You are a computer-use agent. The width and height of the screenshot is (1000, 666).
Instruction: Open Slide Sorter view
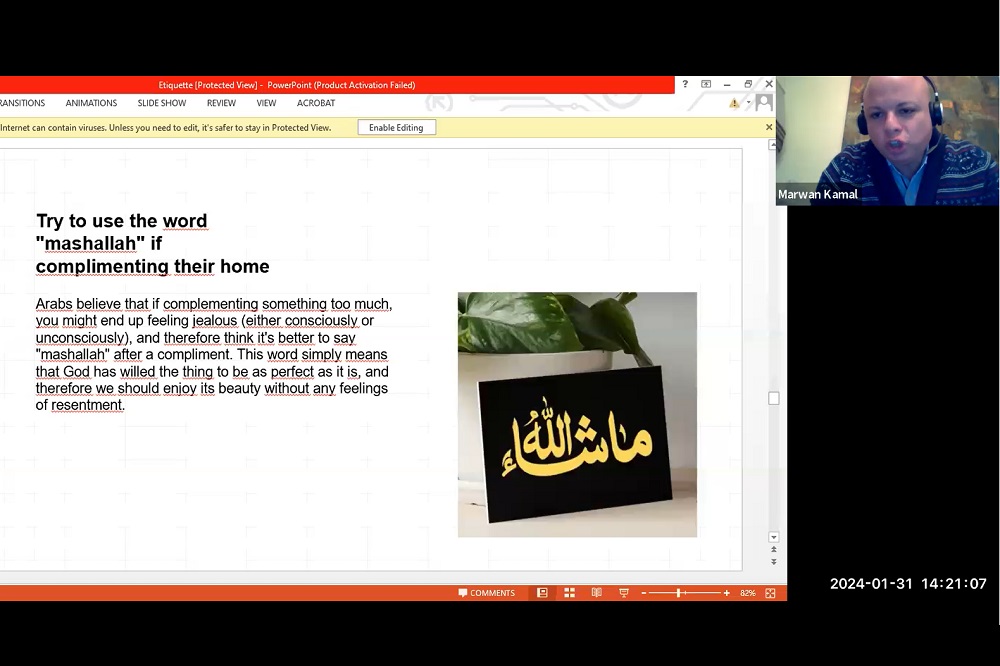[x=569, y=593]
